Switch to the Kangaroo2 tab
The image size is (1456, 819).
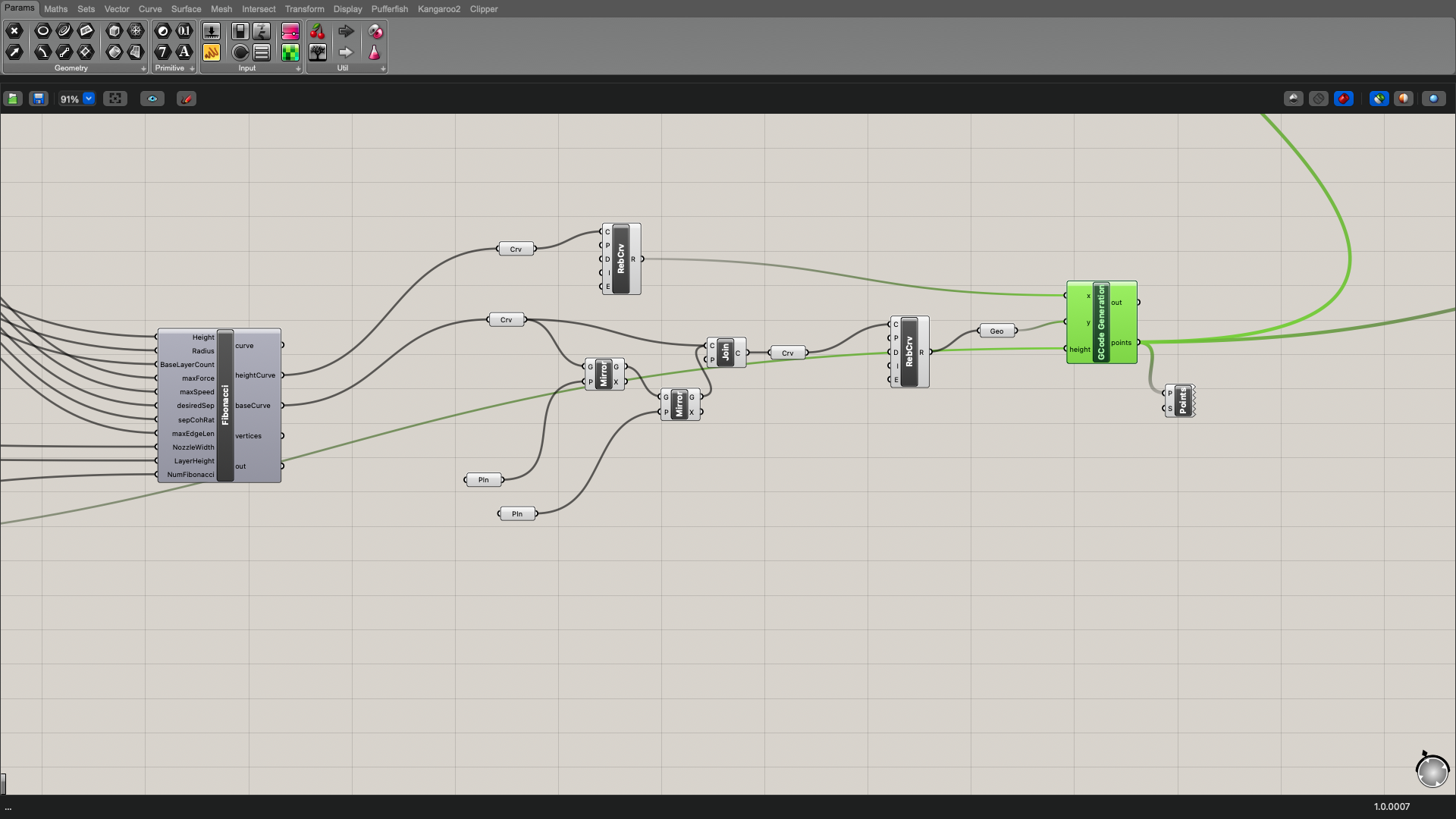coord(438,9)
